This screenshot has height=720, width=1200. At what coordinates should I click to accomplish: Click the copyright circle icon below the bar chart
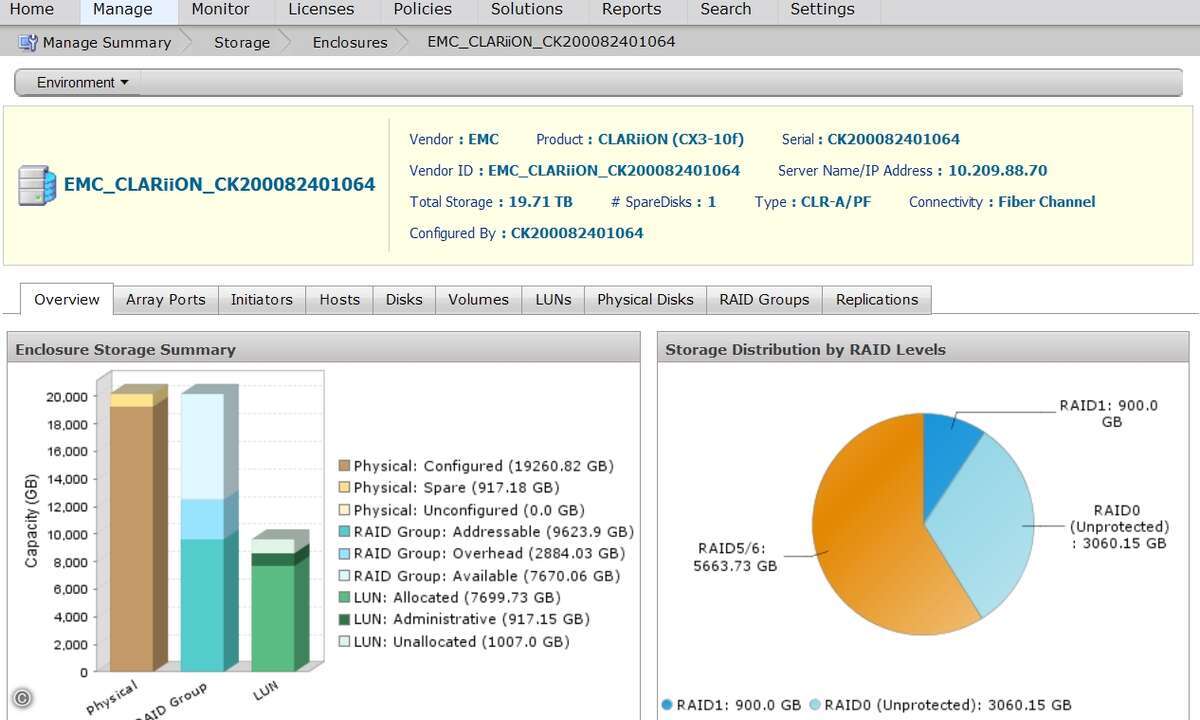click(22, 699)
